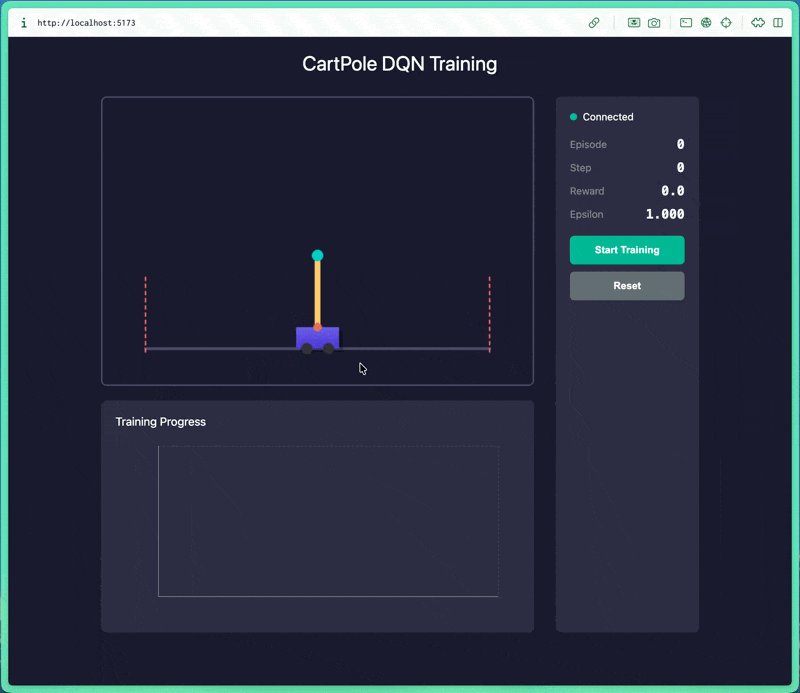Toggle the split view layout icon
This screenshot has height=693, width=800.
pos(779,22)
